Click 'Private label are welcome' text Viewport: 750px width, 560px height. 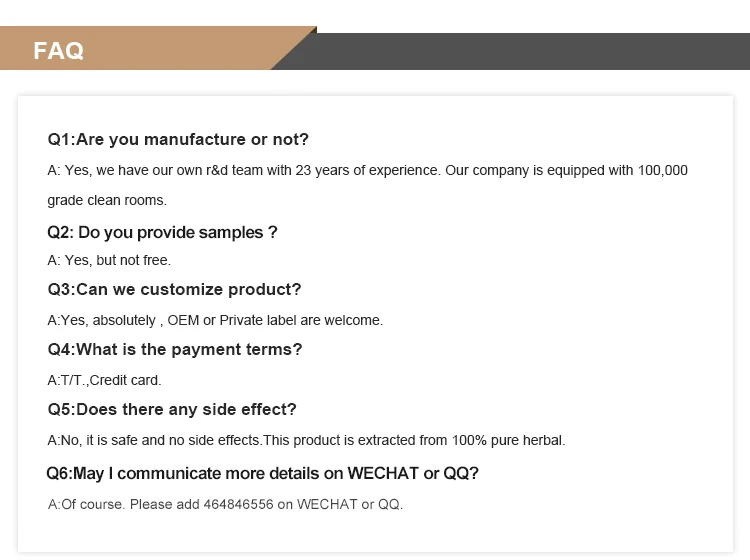pyautogui.click(x=301, y=320)
